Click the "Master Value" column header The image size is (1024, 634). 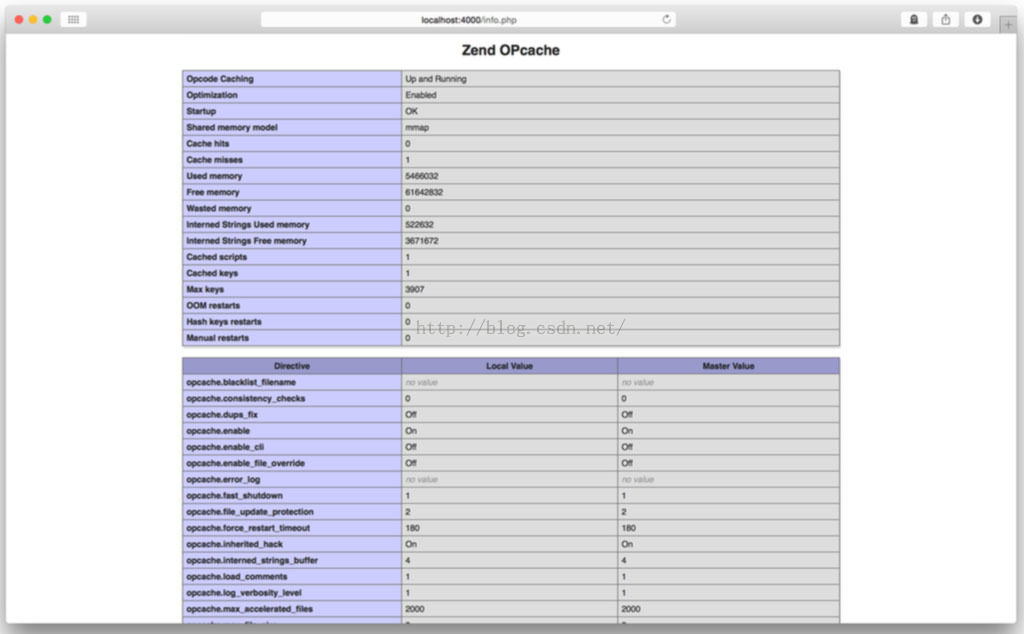(x=728, y=366)
